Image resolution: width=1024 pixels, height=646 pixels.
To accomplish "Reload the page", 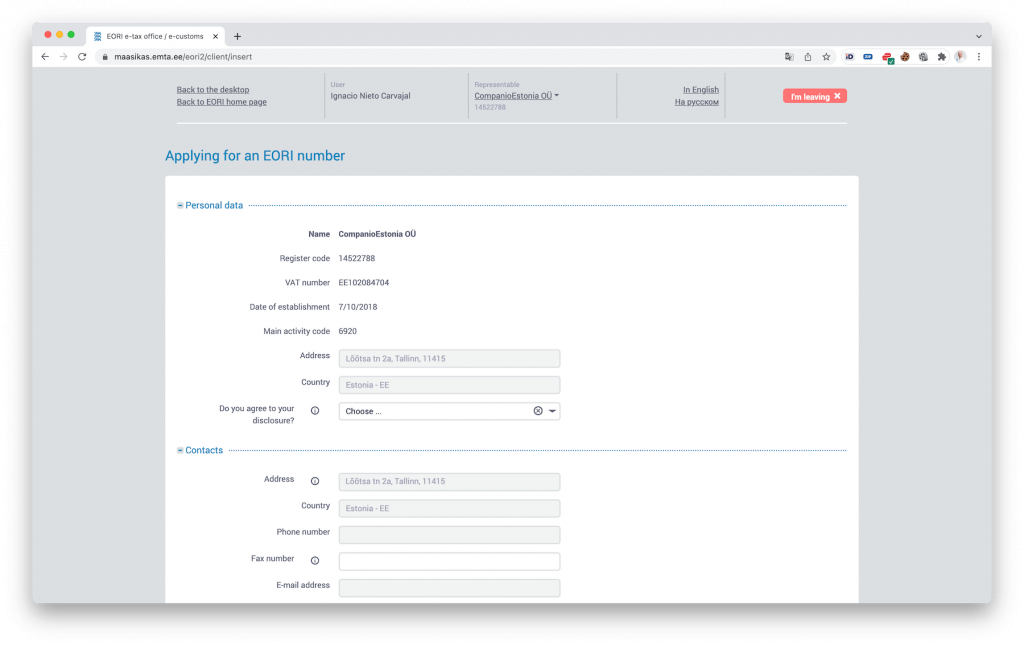I will [x=82, y=57].
